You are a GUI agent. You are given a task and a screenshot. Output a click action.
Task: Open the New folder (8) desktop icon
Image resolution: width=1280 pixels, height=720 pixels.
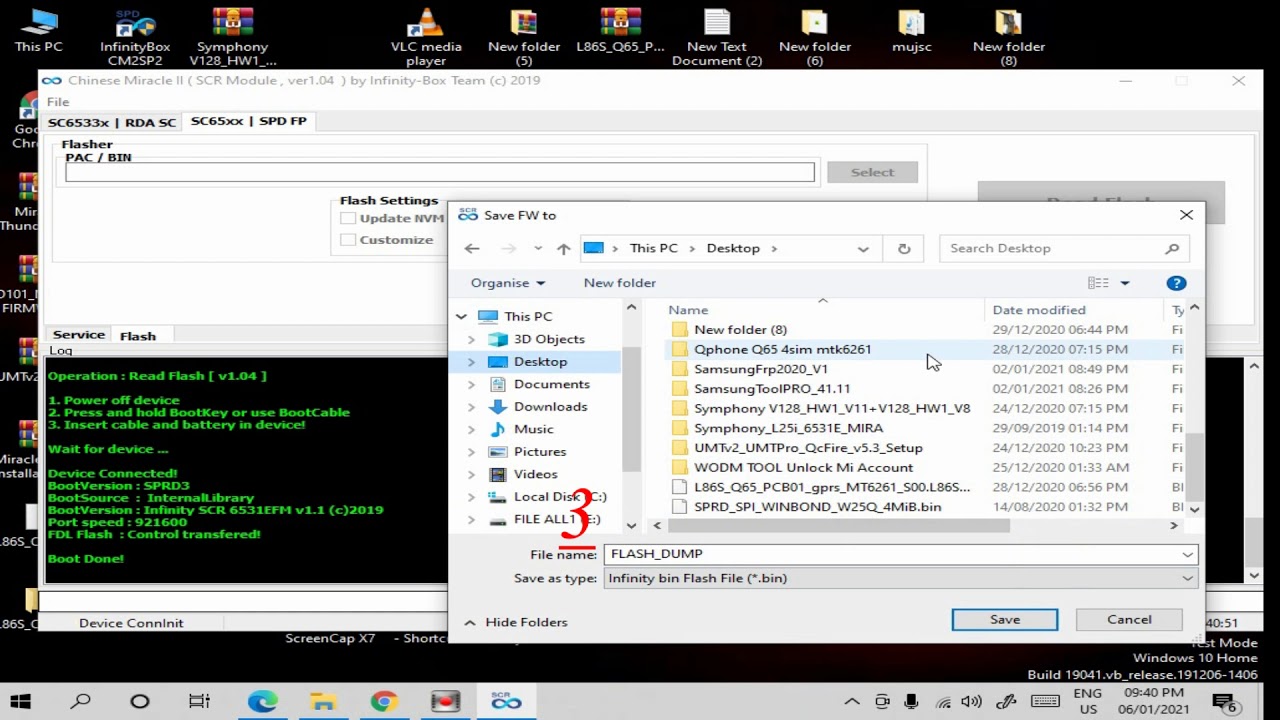[x=1009, y=37]
